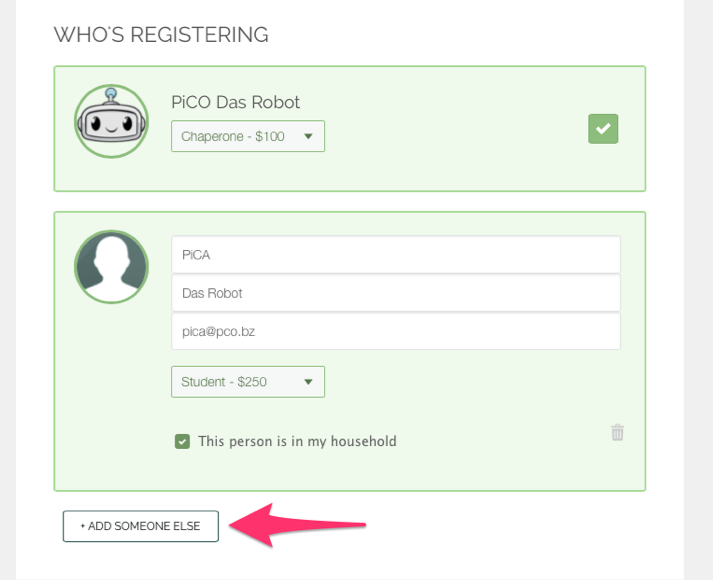713x580 pixels.
Task: Uncheck the green checkmark for PiCO Das Robot
Action: (x=603, y=129)
